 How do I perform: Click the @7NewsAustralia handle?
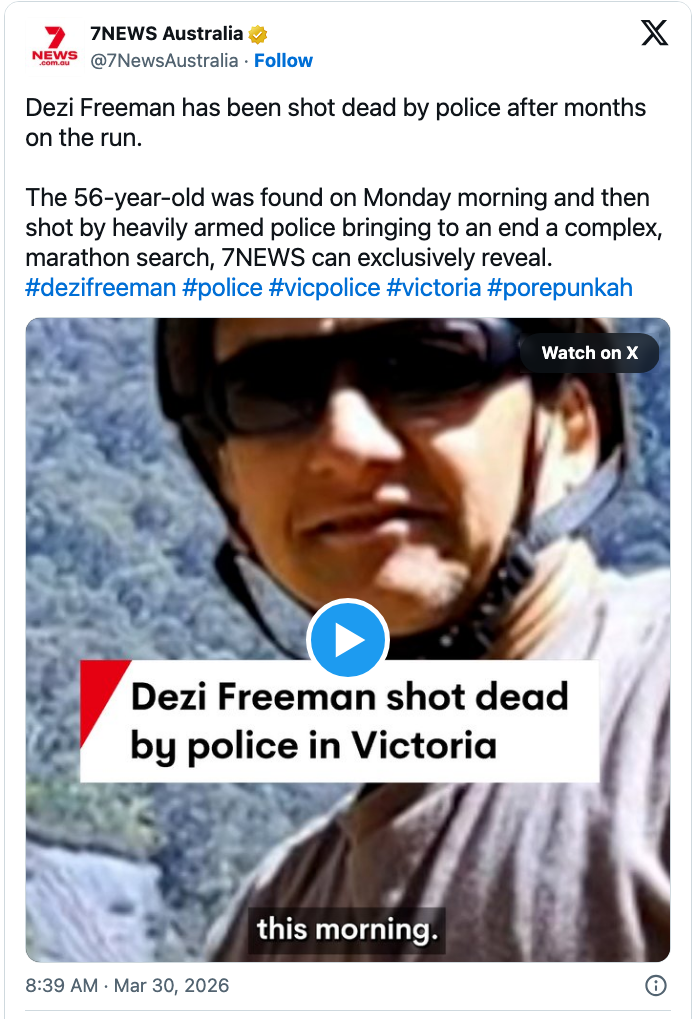click(x=164, y=61)
